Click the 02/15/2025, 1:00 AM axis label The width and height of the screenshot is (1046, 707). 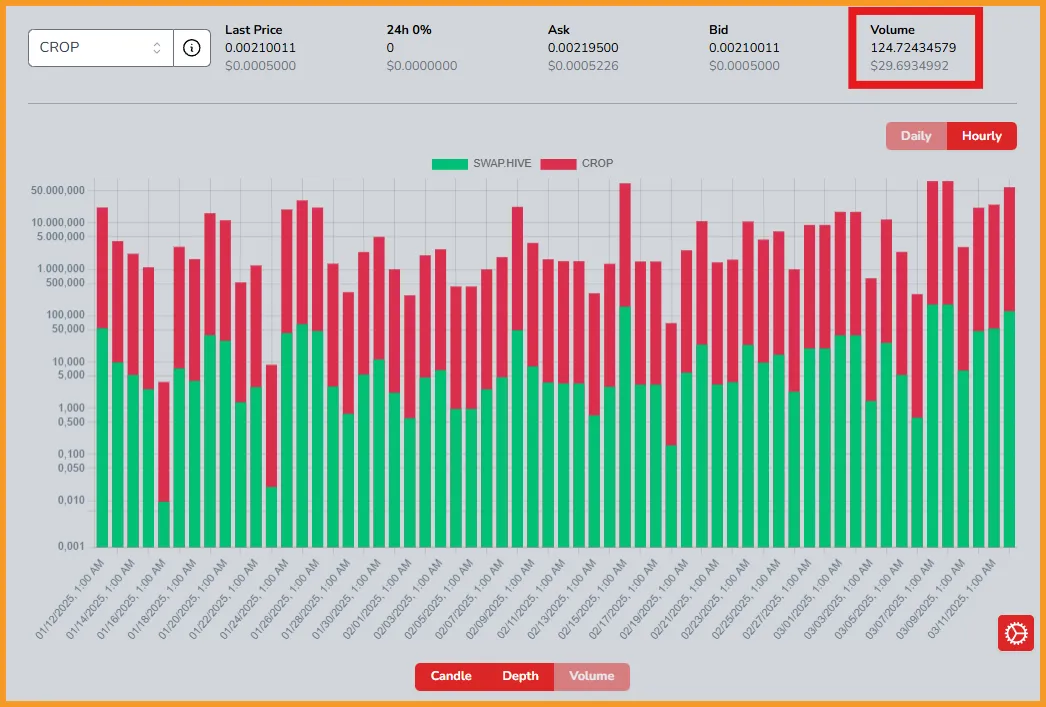tap(594, 599)
